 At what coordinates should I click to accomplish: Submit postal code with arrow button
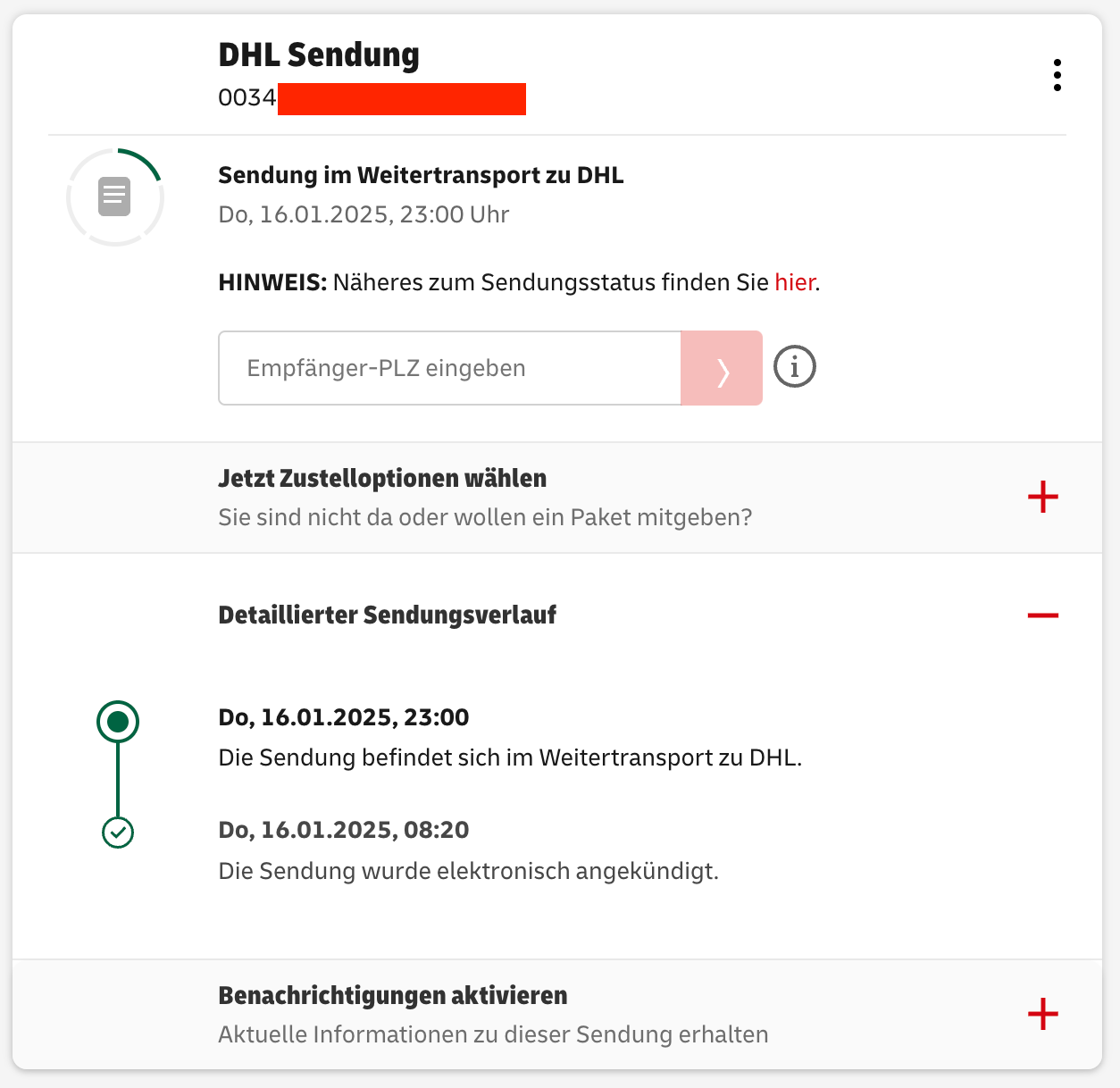[x=722, y=368]
